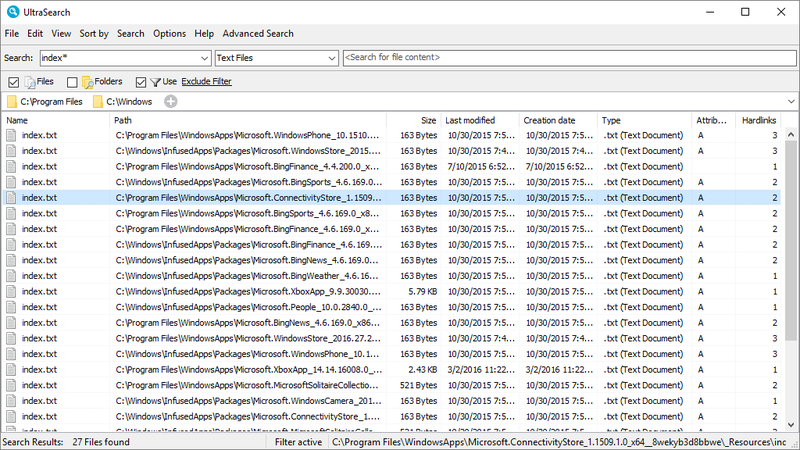Click the C:\Windows folder icon
800x450 pixels.
98,101
